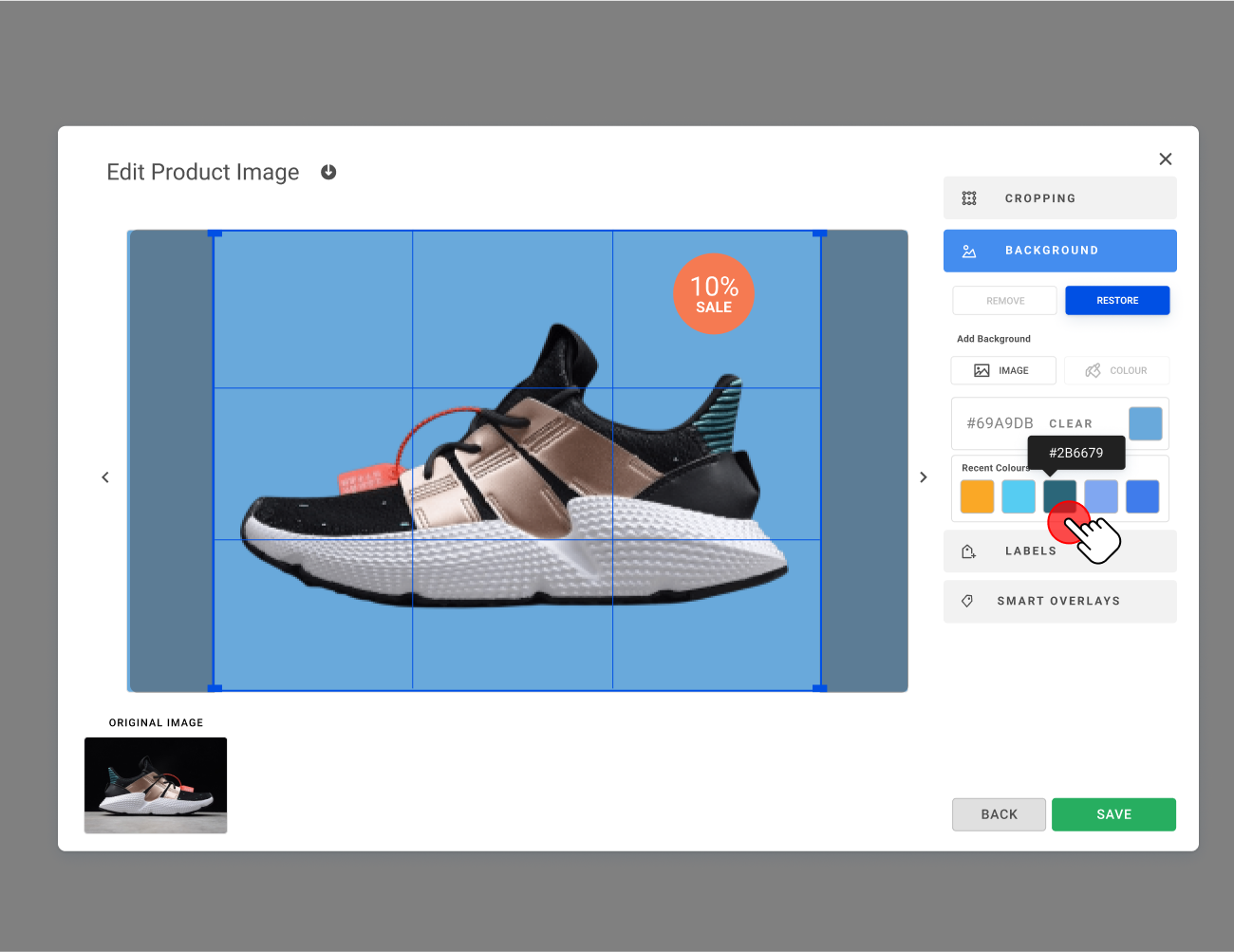This screenshot has width=1234, height=952.
Task: Clear the current background colour
Action: click(x=1071, y=423)
